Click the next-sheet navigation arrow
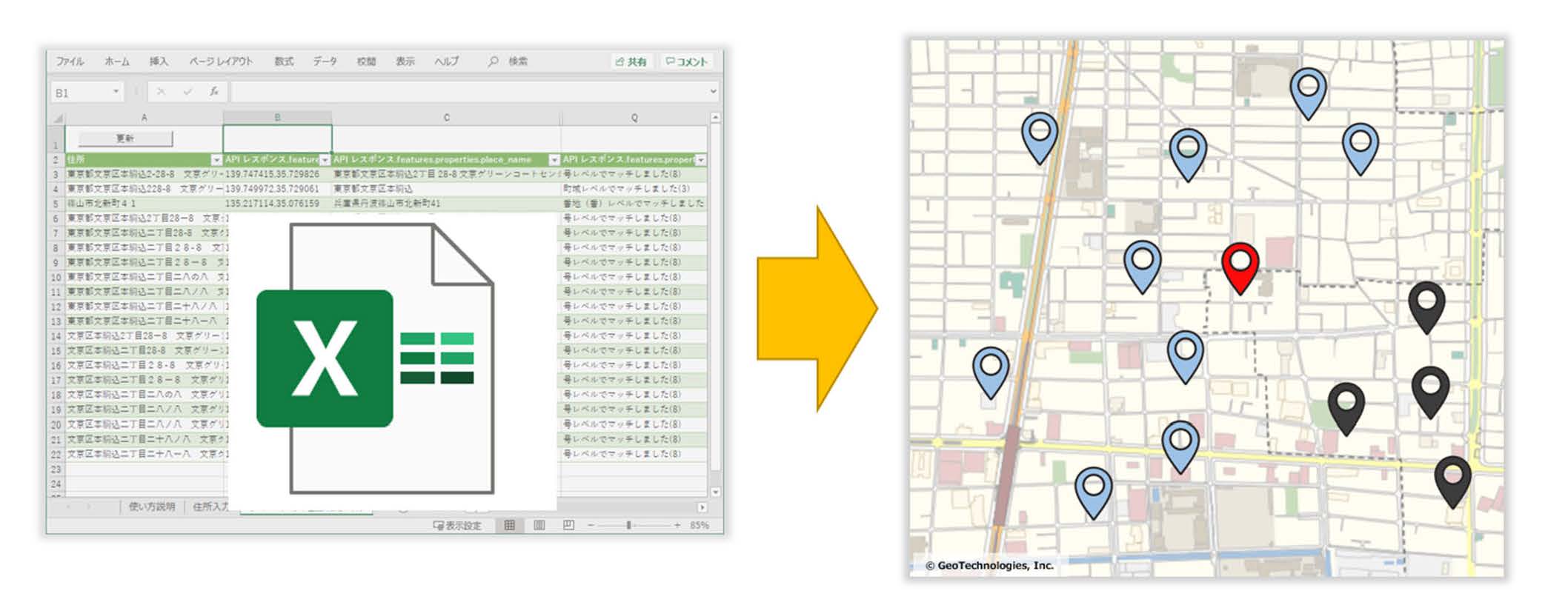The image size is (1568, 605). click(x=89, y=507)
